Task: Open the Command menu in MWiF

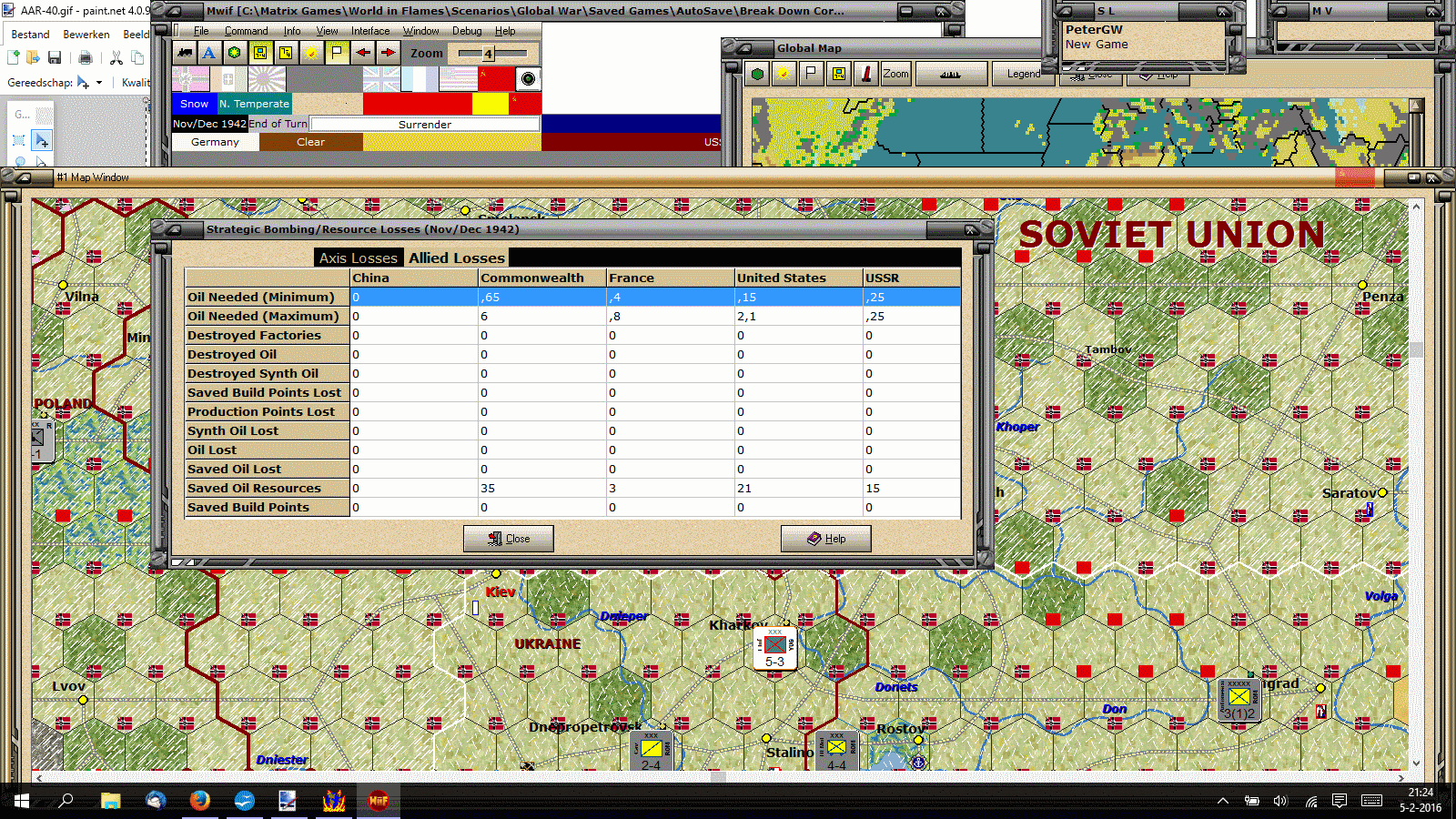Action: (246, 31)
